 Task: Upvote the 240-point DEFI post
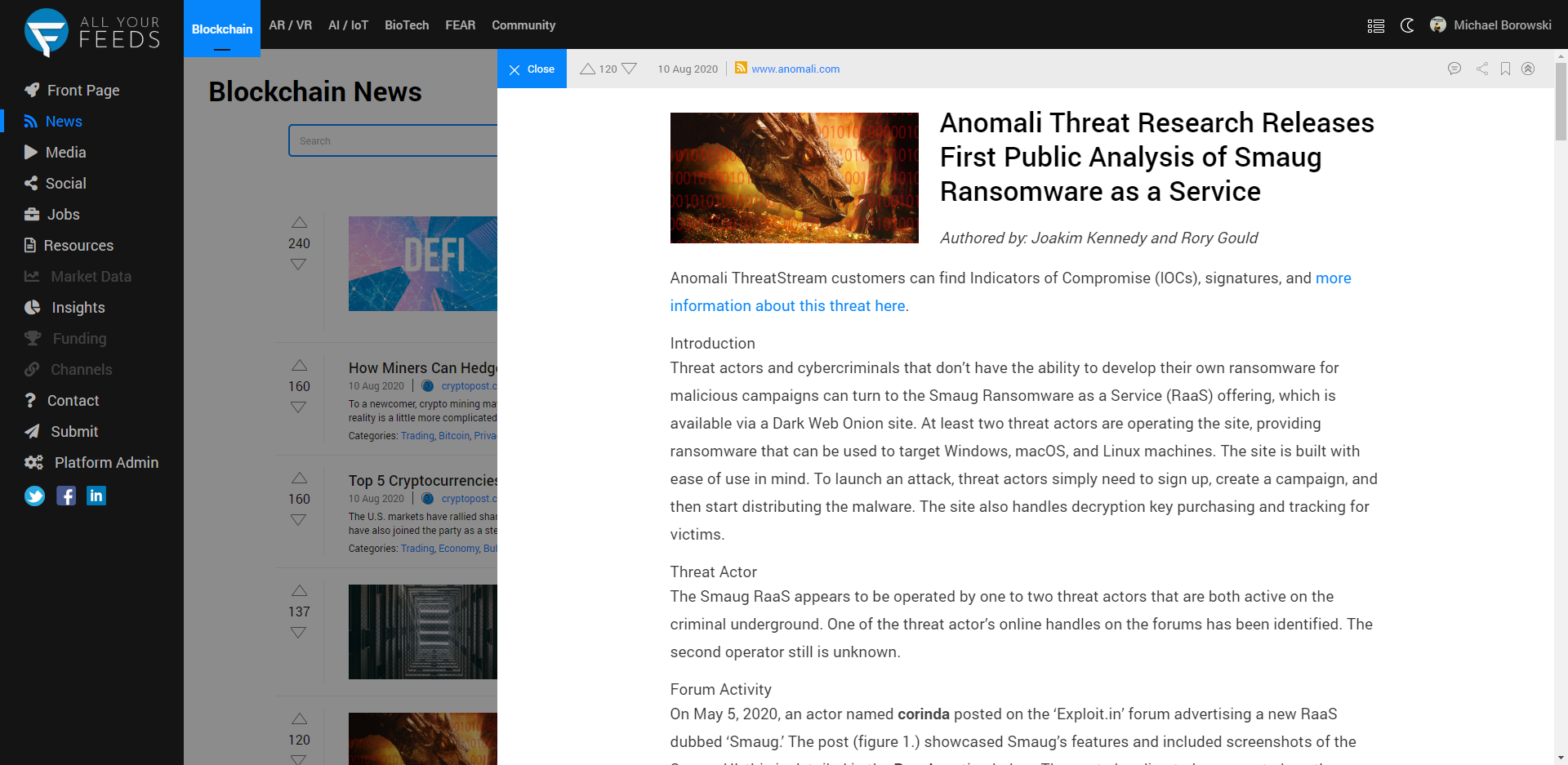[299, 223]
